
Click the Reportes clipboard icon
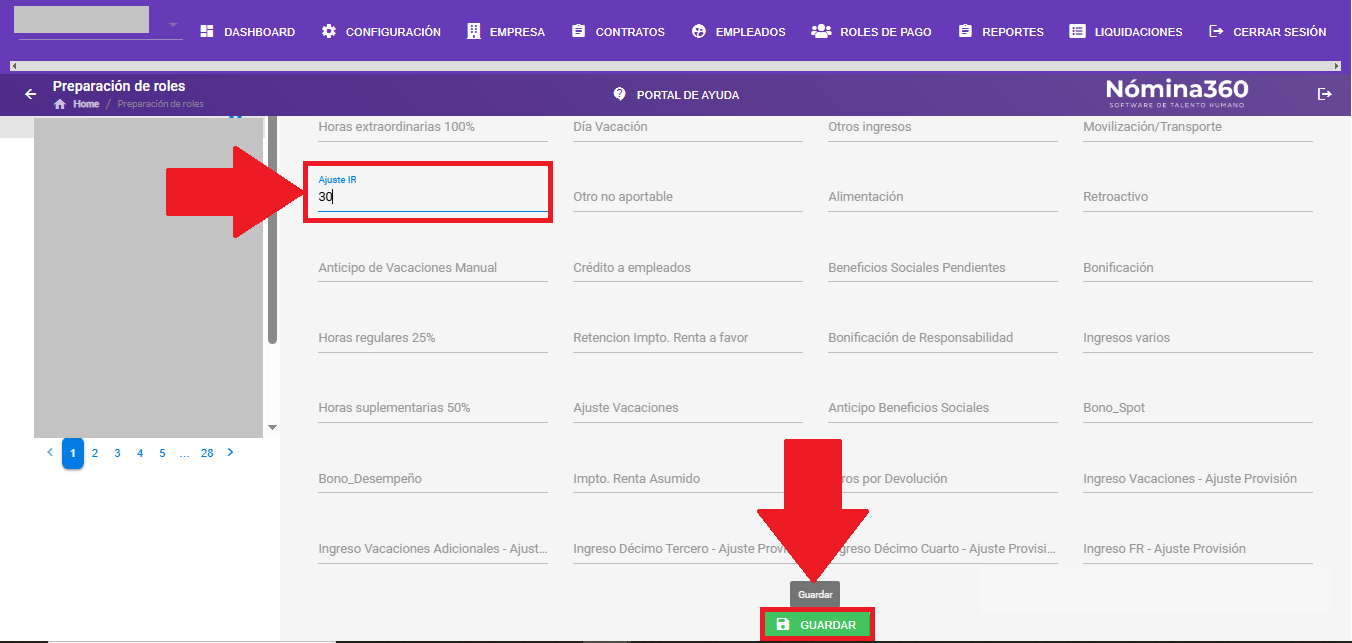(x=965, y=32)
